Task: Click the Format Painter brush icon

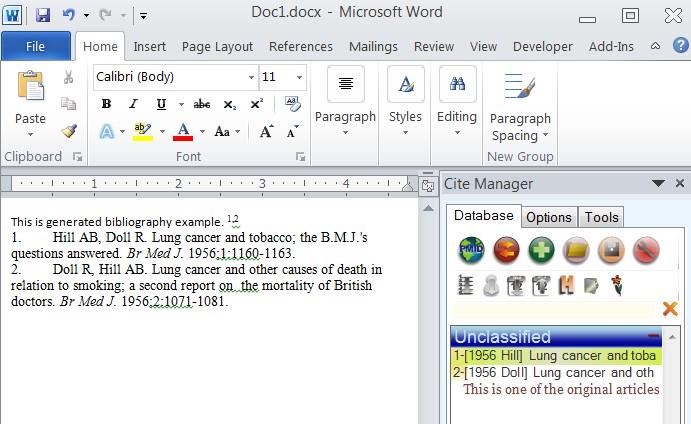Action: (x=68, y=131)
